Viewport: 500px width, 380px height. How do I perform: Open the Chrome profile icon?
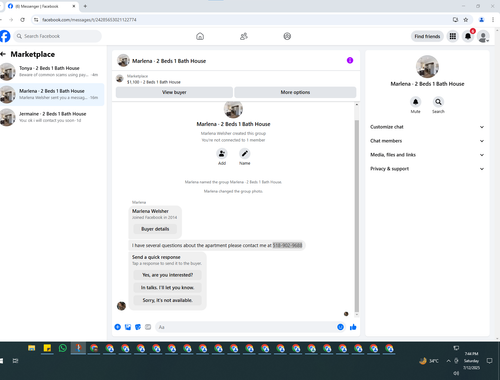click(x=481, y=20)
